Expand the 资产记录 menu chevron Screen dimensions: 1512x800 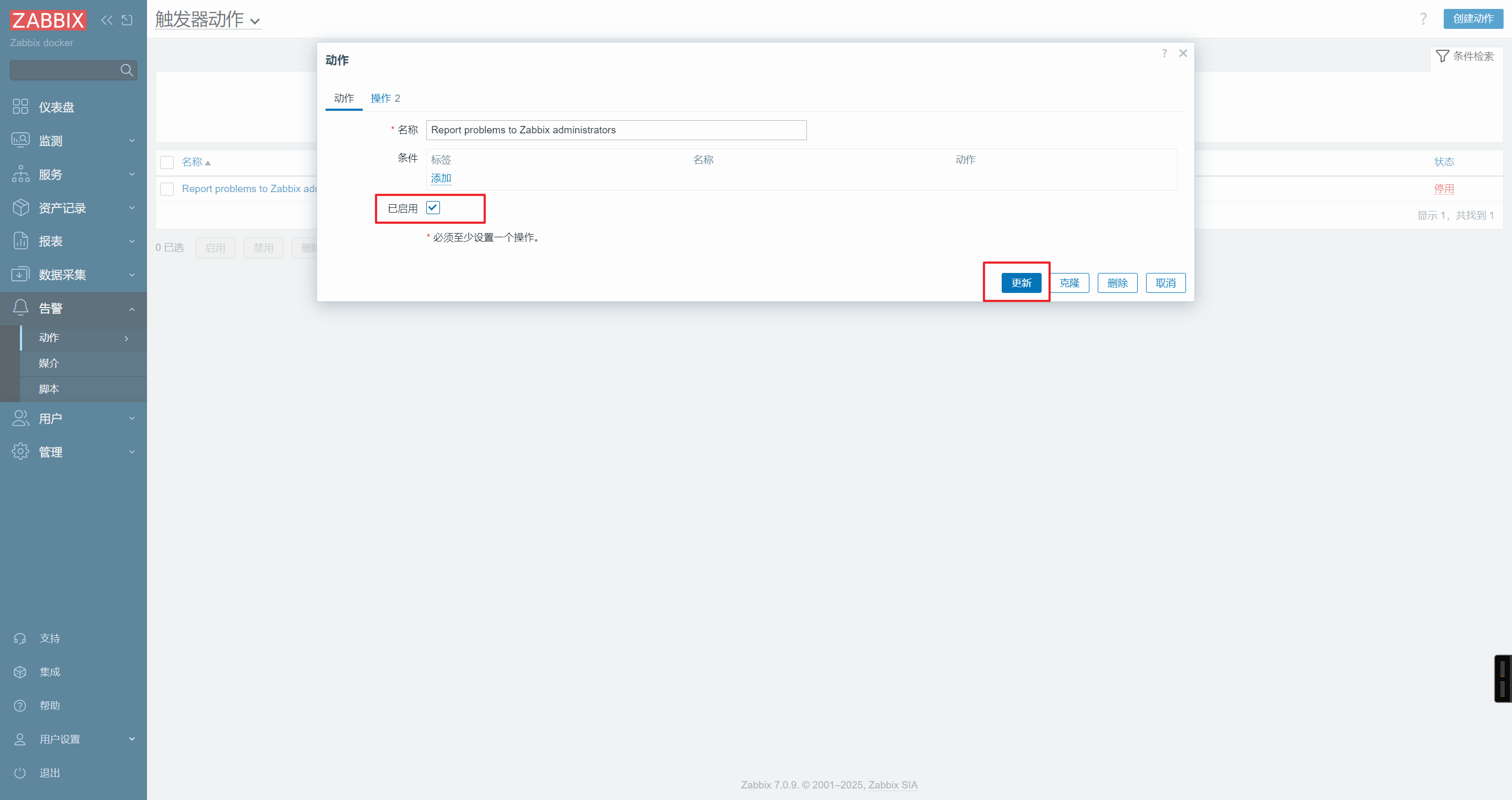point(132,207)
